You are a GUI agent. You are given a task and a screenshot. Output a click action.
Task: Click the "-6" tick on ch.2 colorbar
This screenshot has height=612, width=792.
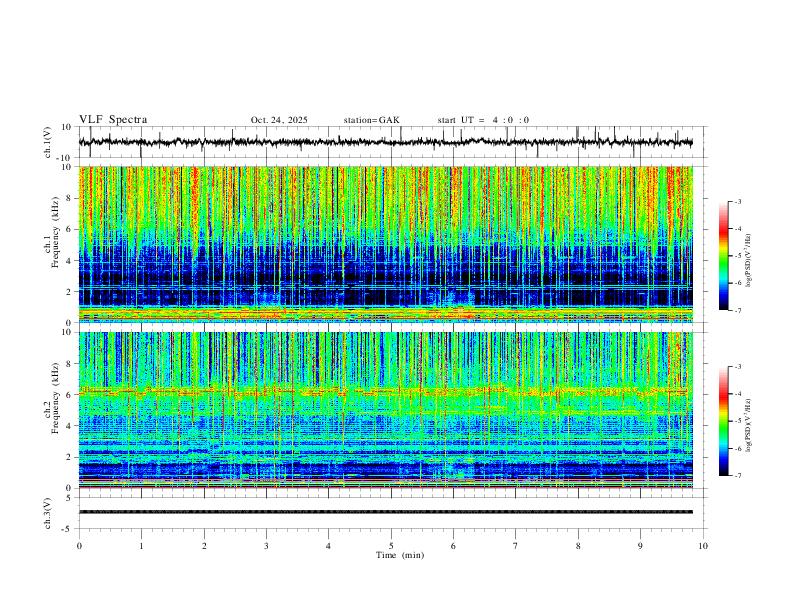click(737, 448)
